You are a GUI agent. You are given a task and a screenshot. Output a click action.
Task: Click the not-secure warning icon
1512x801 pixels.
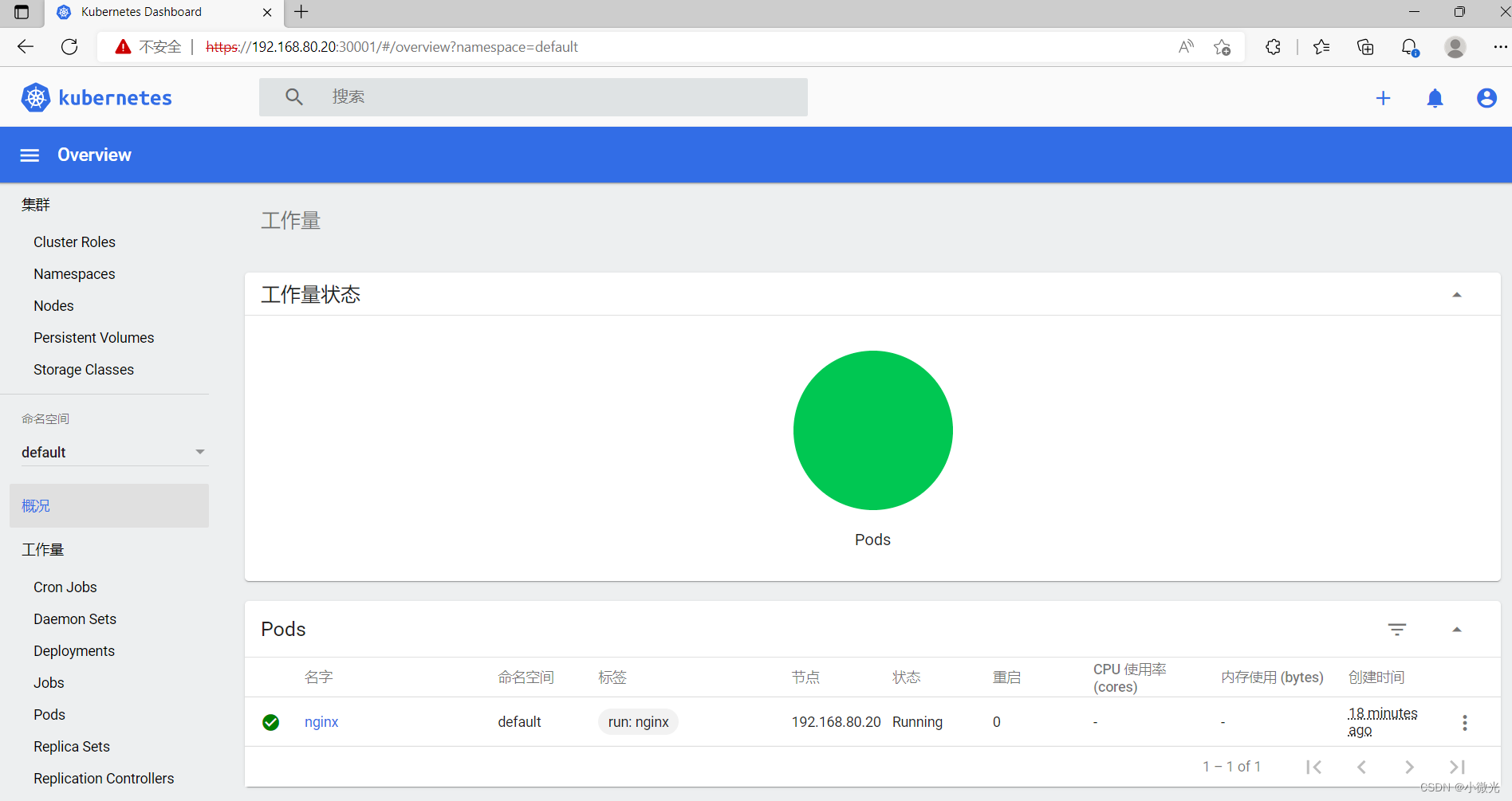coord(123,46)
